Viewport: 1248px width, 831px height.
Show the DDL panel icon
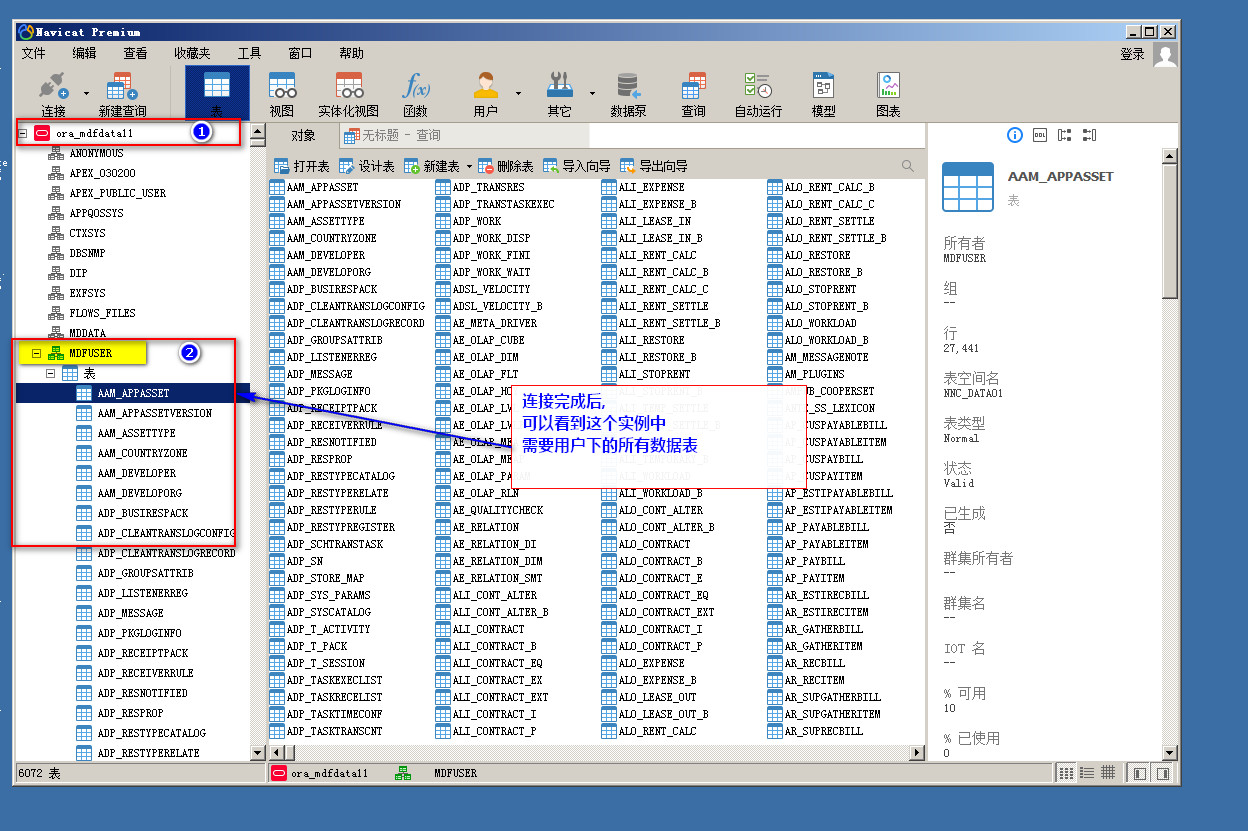pyautogui.click(x=1039, y=135)
